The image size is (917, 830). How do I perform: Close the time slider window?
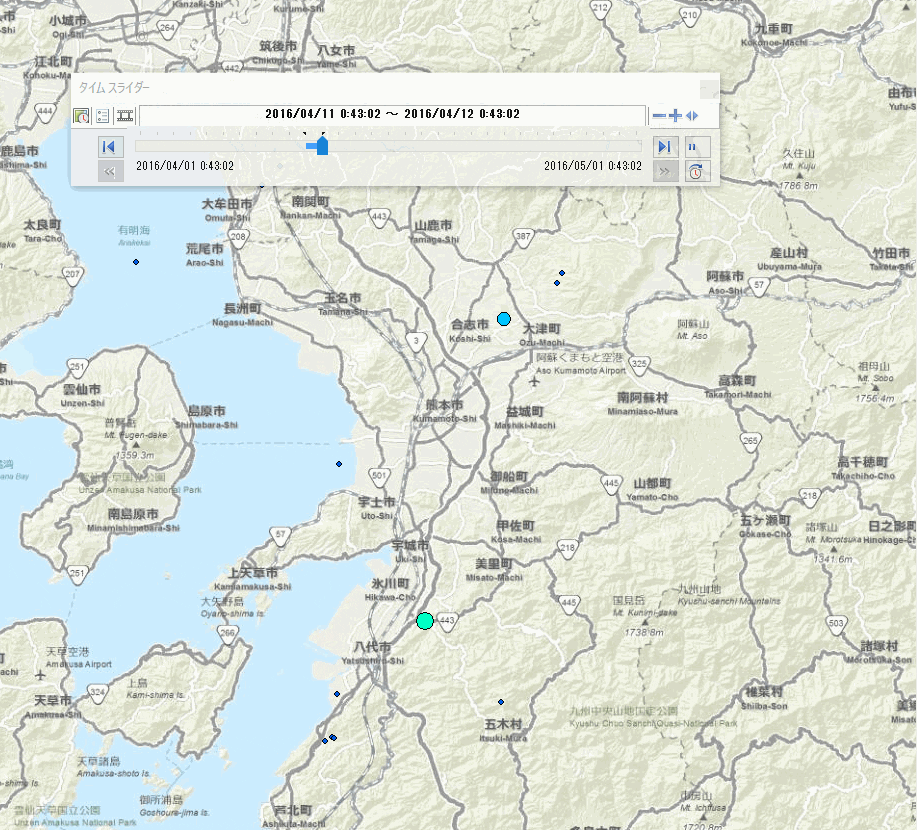[708, 88]
